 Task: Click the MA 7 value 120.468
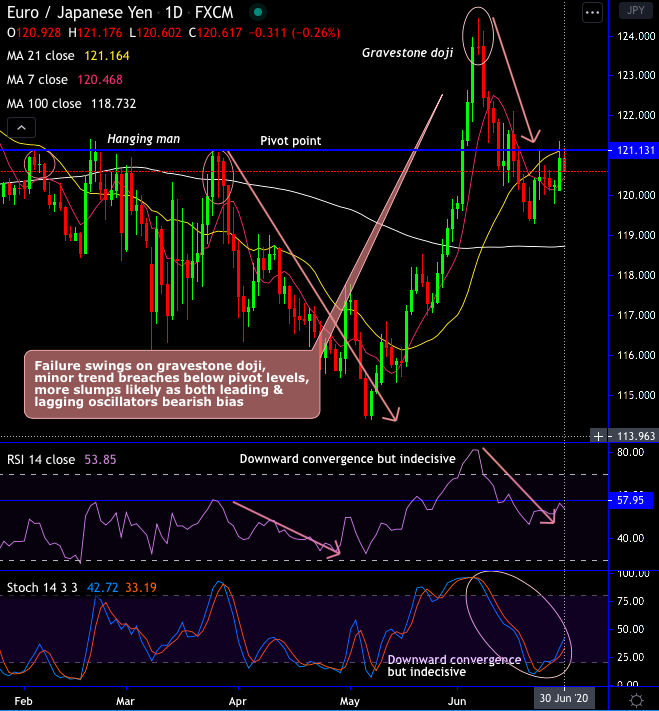(100, 80)
